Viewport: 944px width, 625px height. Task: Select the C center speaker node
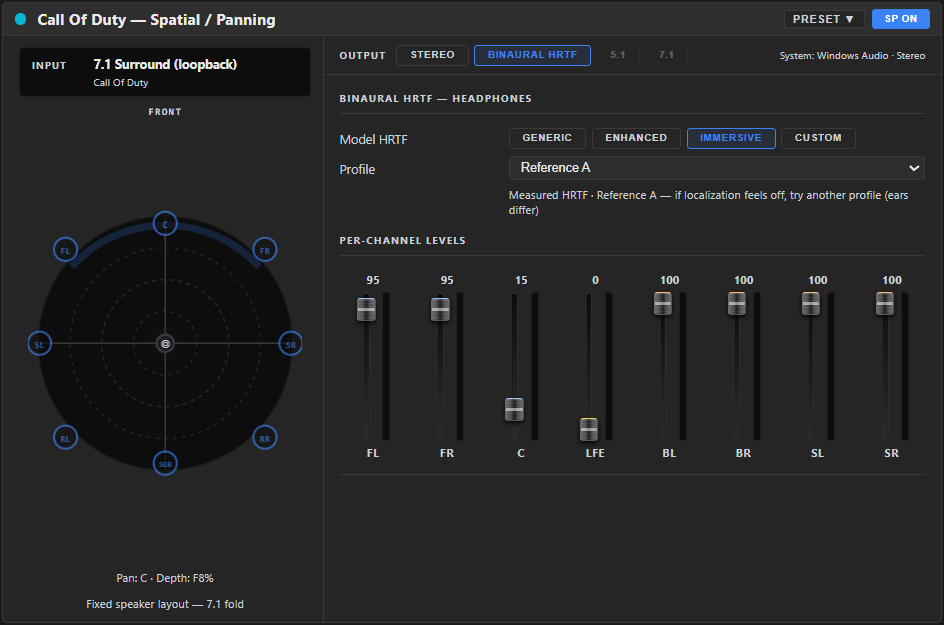[165, 224]
